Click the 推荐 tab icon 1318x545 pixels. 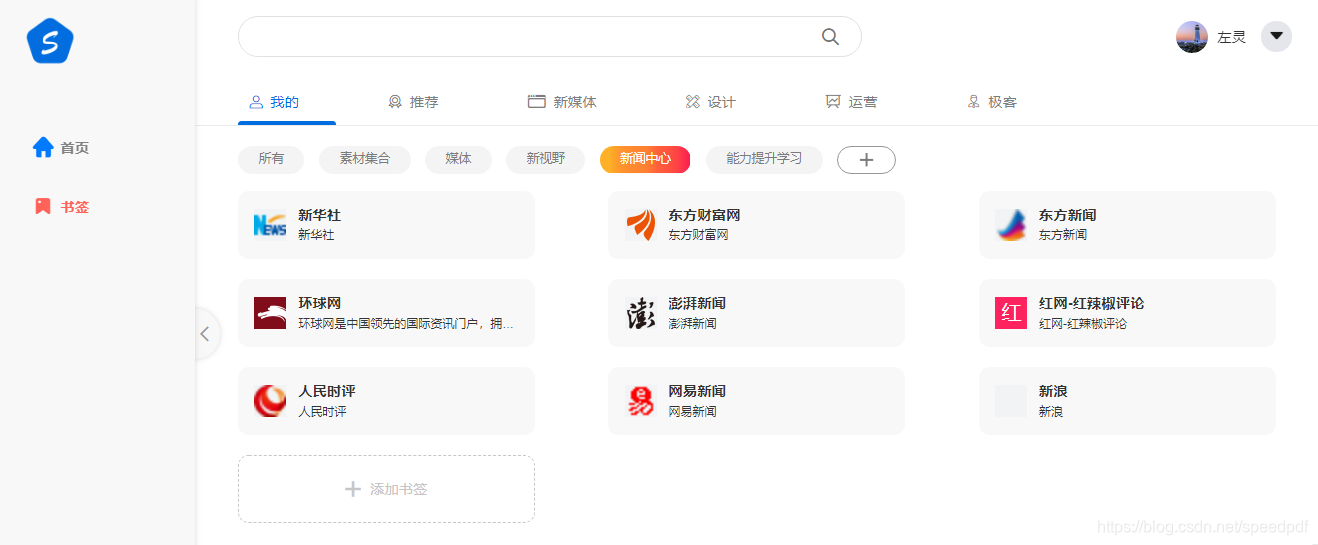(x=395, y=102)
